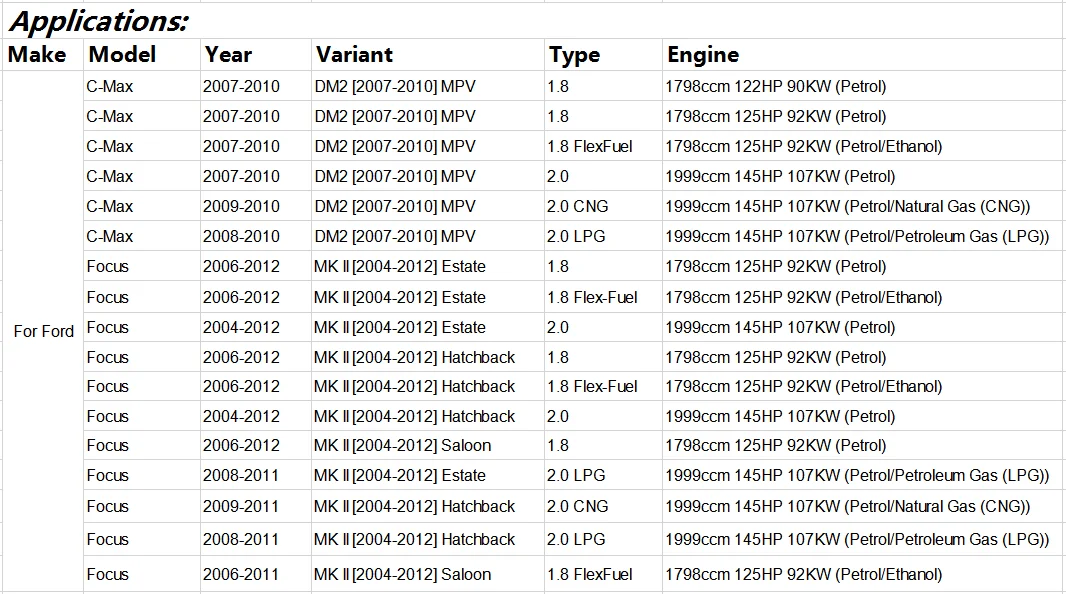Select the 2009-2011 year cell
The width and height of the screenshot is (1066, 594).
pos(241,506)
